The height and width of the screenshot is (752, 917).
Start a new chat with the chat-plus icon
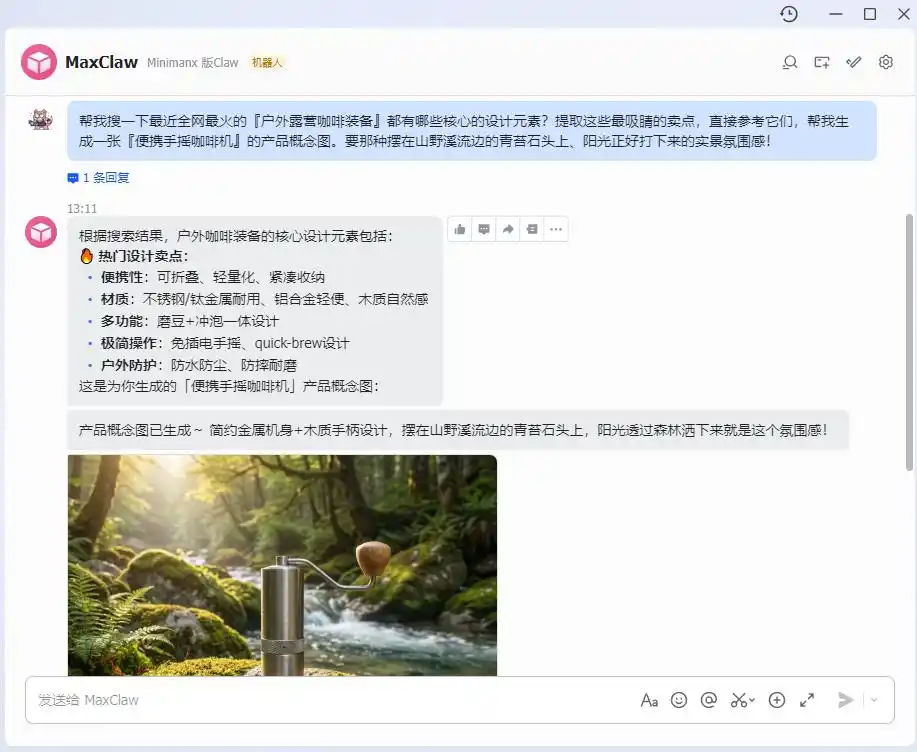click(x=821, y=62)
